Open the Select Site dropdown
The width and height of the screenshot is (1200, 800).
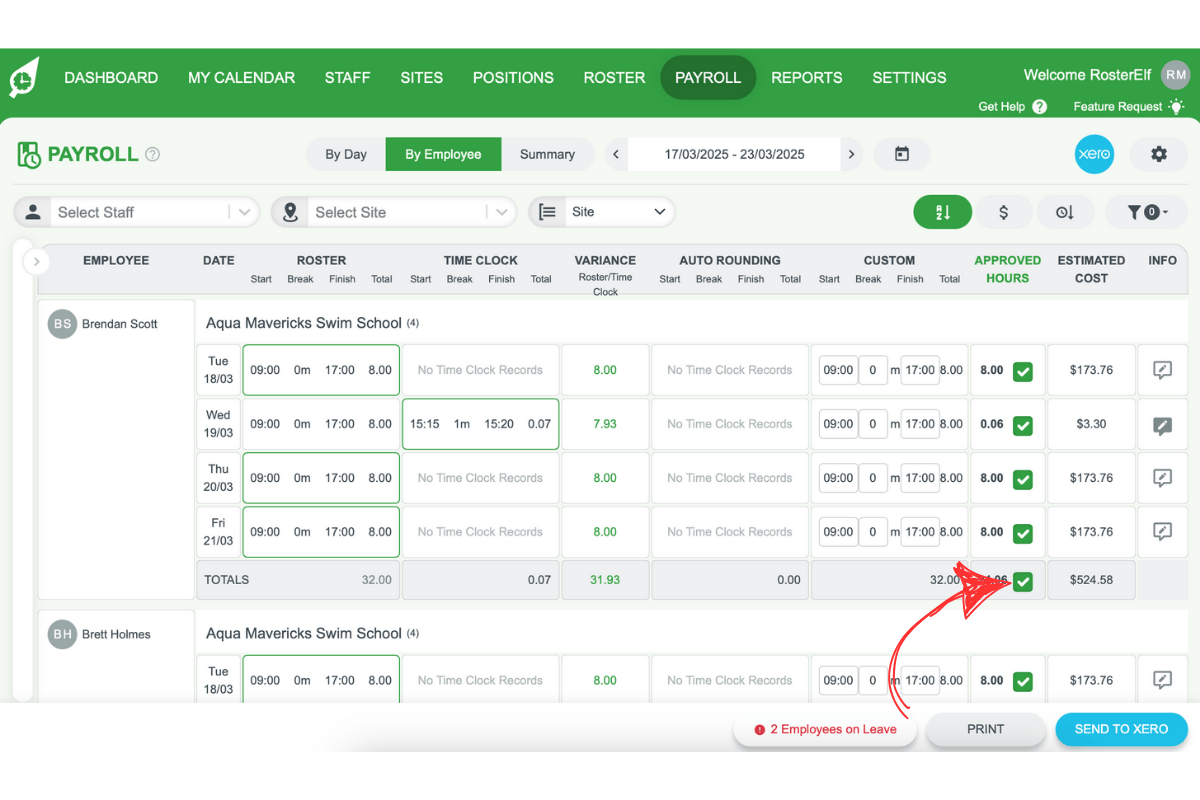point(393,212)
